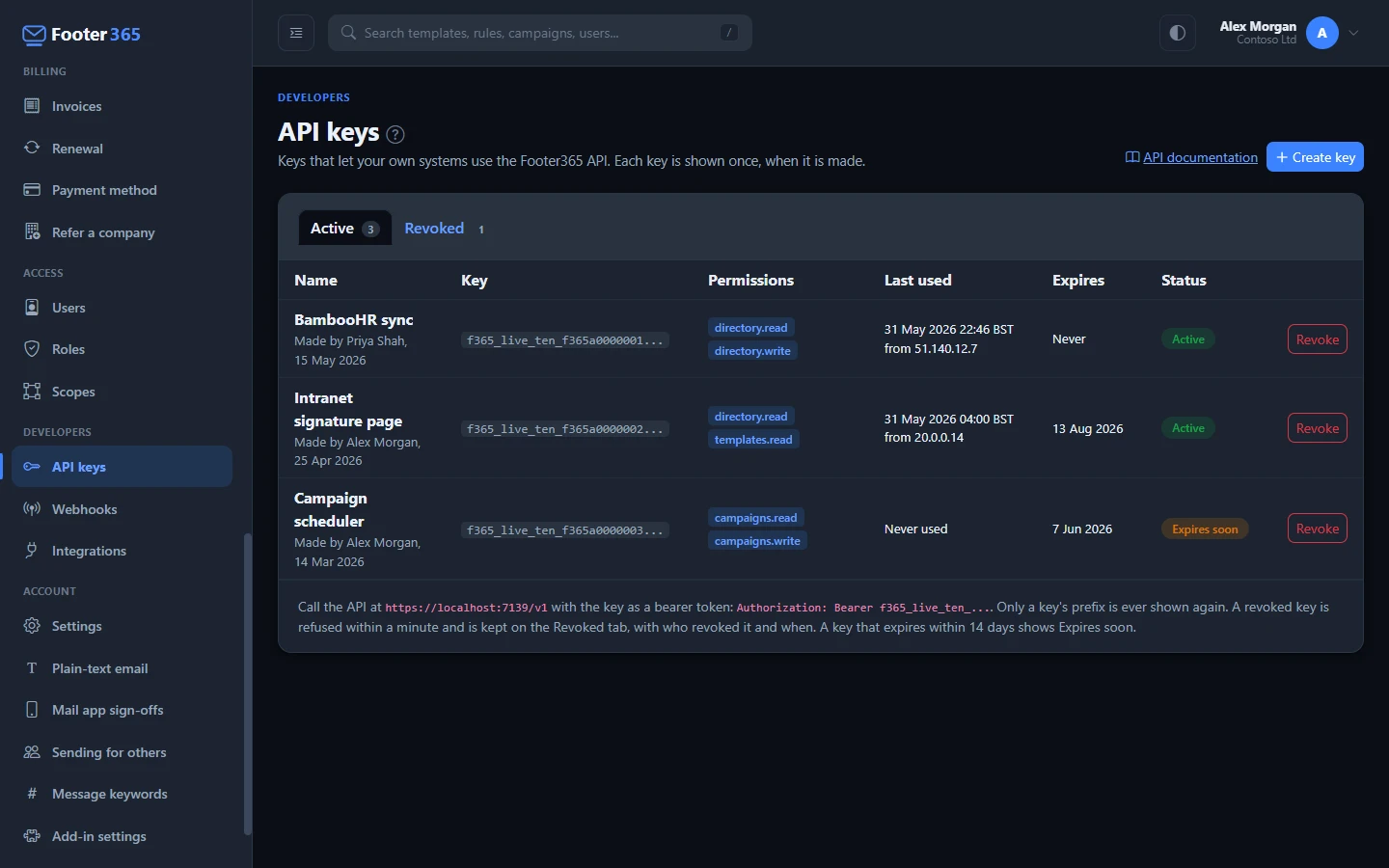Click the templates.read permission tag

(x=753, y=440)
